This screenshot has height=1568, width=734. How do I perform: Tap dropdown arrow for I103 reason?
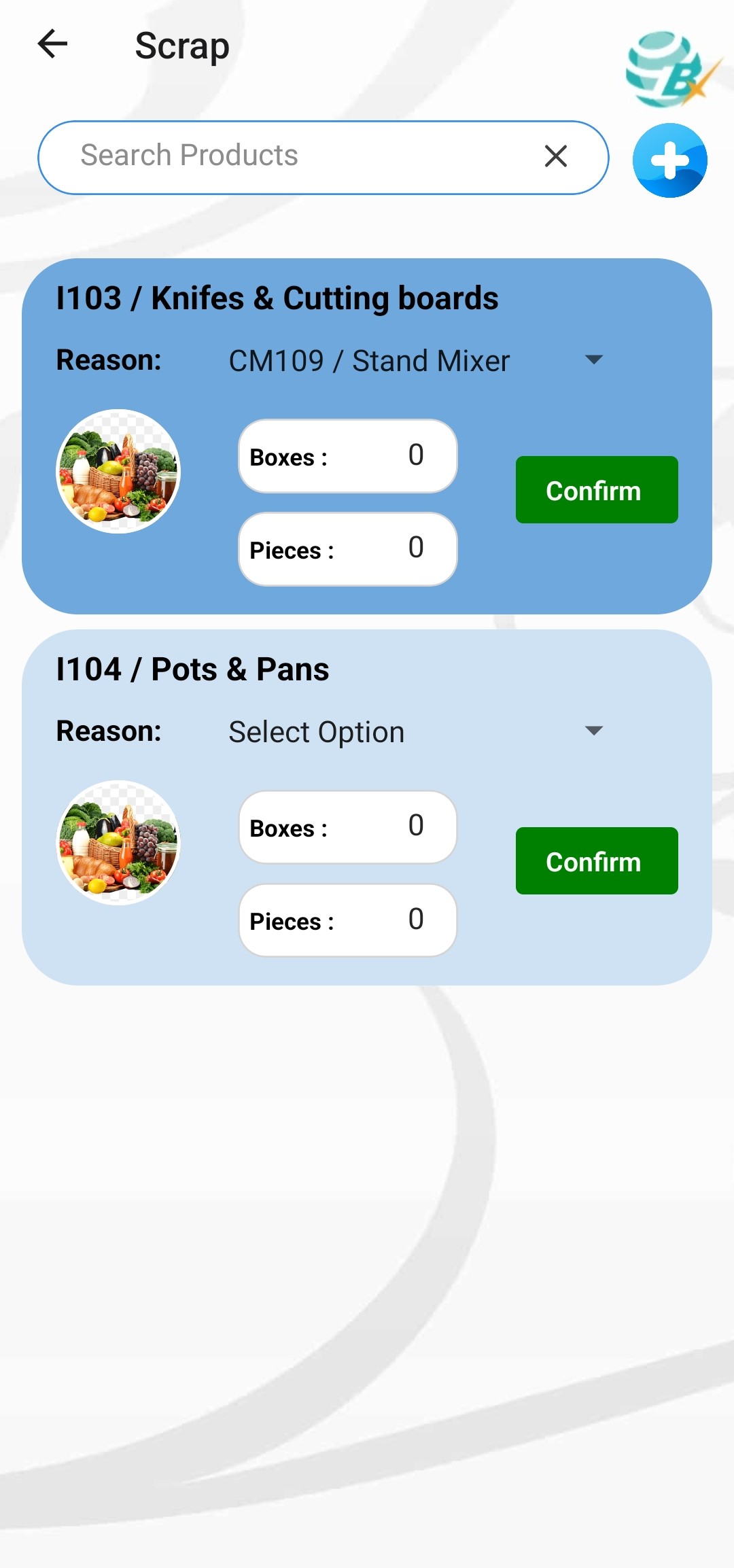click(x=594, y=360)
